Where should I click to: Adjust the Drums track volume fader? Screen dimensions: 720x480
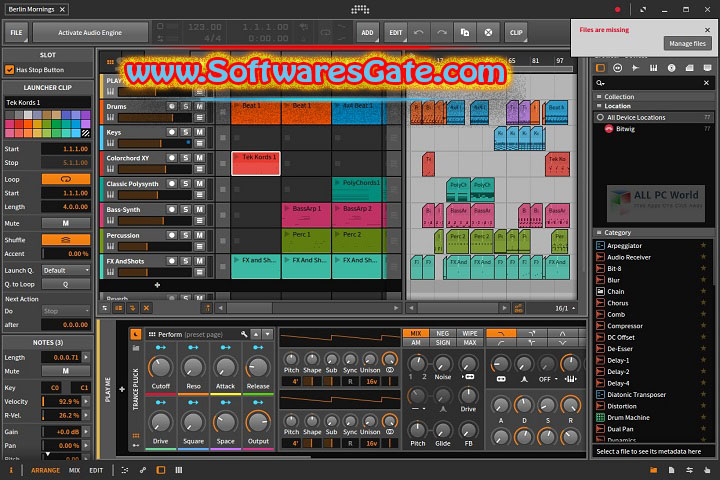pyautogui.click(x=154, y=118)
